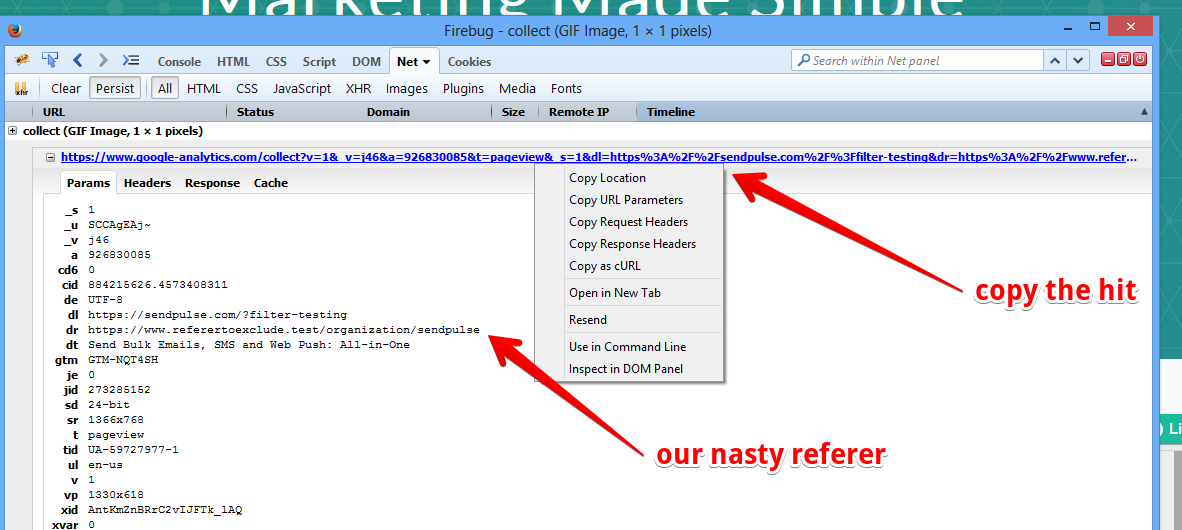Switch to the HTML panel tab
This screenshot has height=530, width=1182.
[x=234, y=62]
